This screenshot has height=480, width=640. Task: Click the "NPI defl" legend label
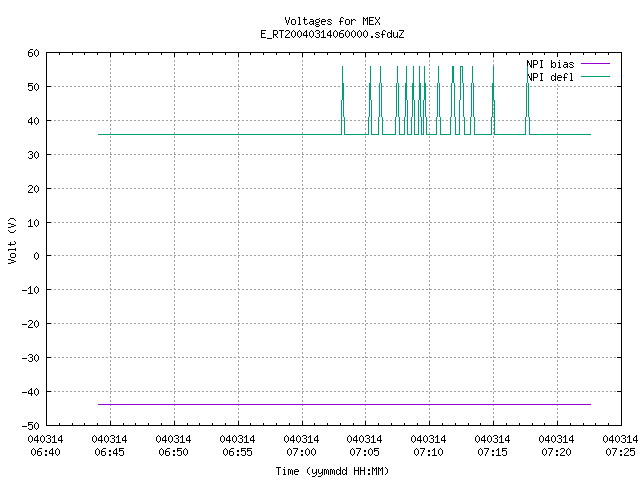[x=550, y=77]
